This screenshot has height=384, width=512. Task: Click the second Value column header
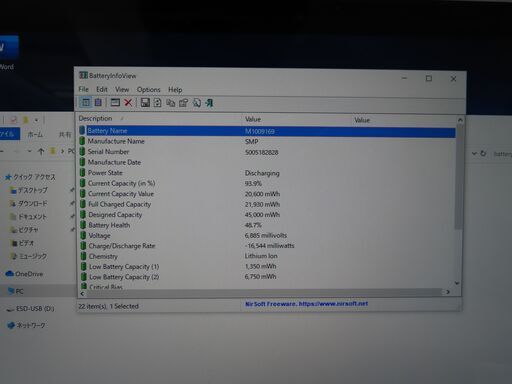[x=403, y=120]
